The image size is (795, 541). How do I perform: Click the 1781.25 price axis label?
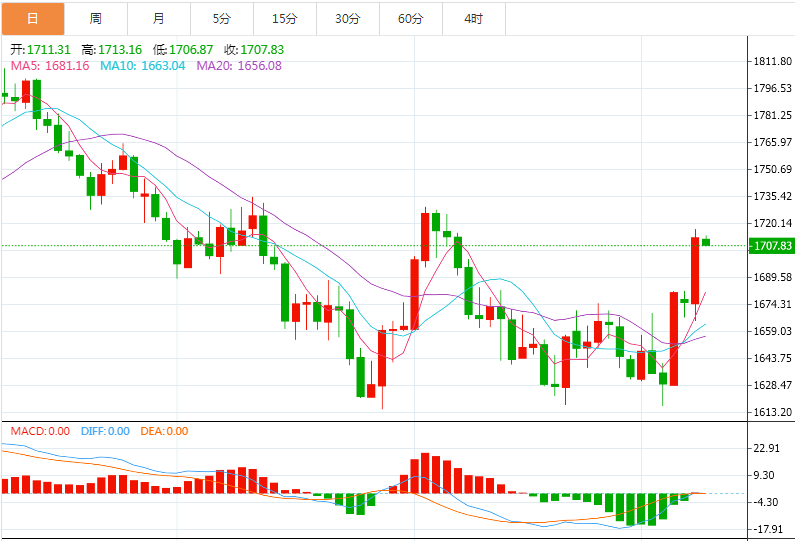[x=773, y=115]
